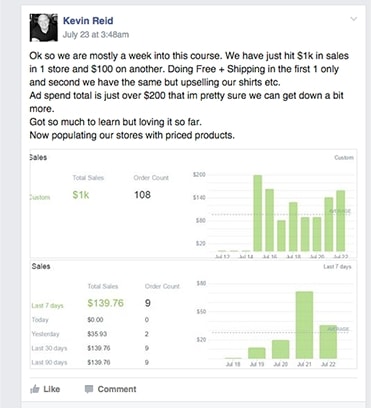The width and height of the screenshot is (371, 408).
Task: Click the $139.76 total sales figure
Action: tap(105, 303)
